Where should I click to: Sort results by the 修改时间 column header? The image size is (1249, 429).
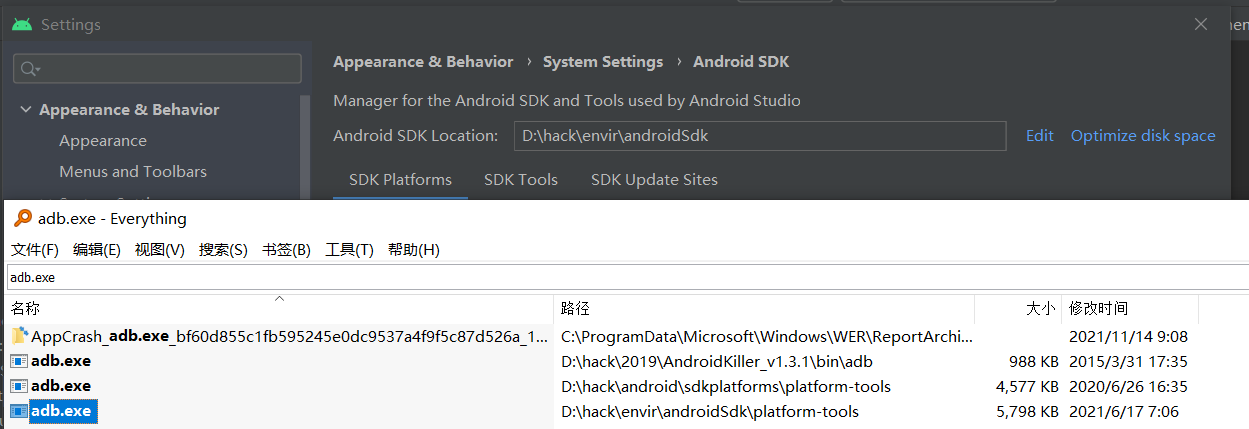click(x=1098, y=309)
